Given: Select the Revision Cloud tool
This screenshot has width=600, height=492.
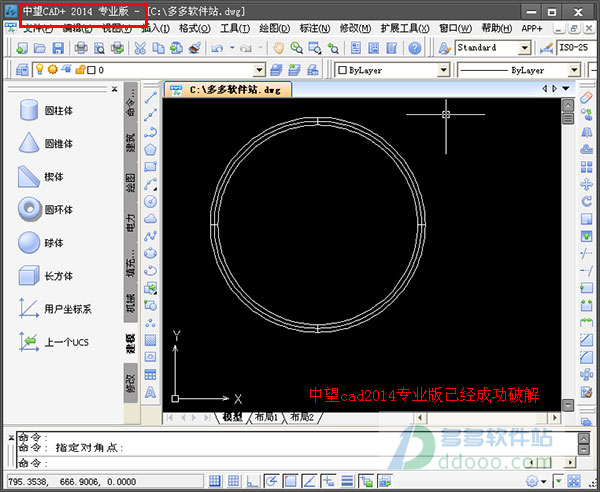Looking at the screenshot, I should (x=151, y=218).
